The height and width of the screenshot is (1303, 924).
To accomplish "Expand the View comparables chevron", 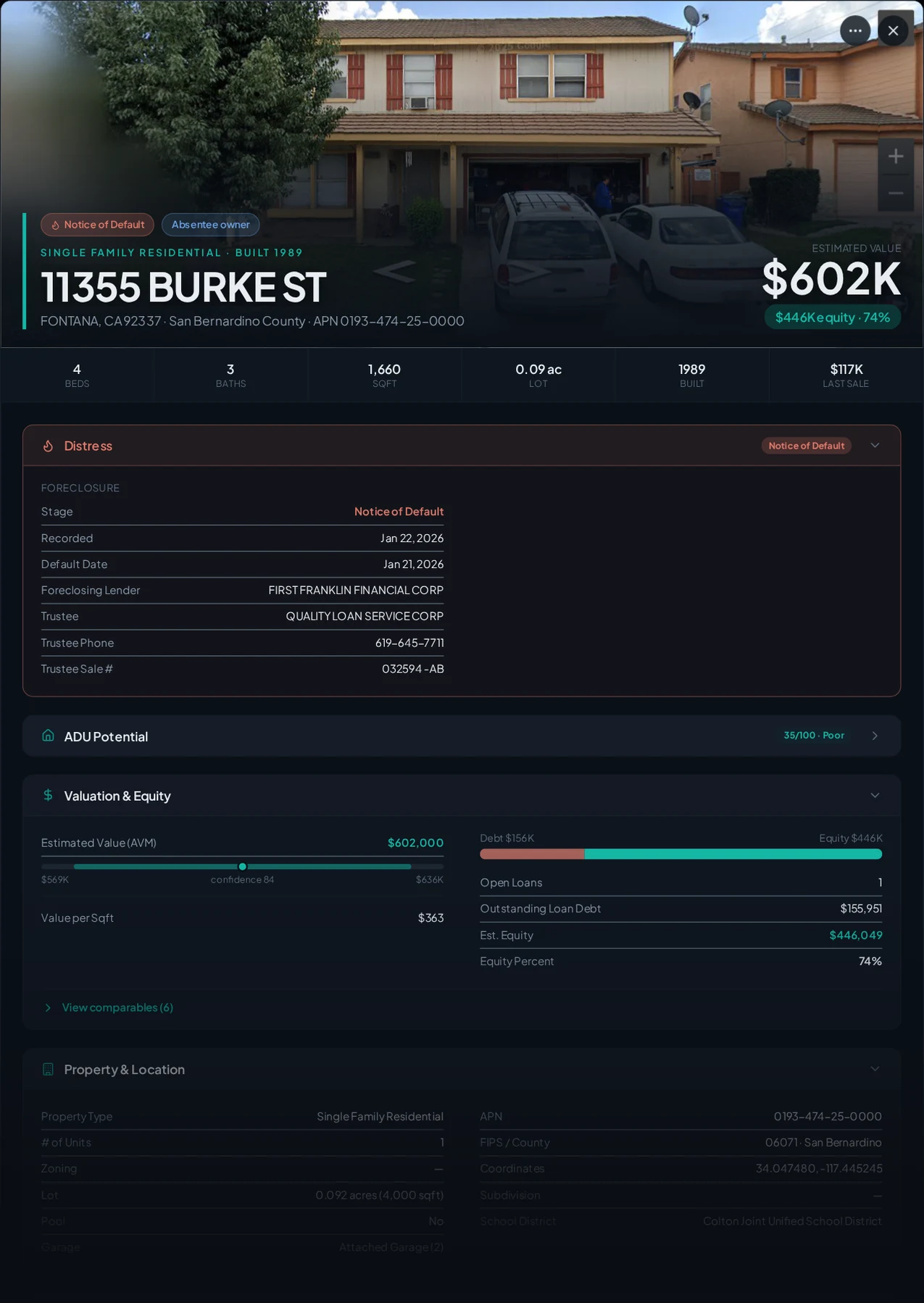I will (48, 1008).
